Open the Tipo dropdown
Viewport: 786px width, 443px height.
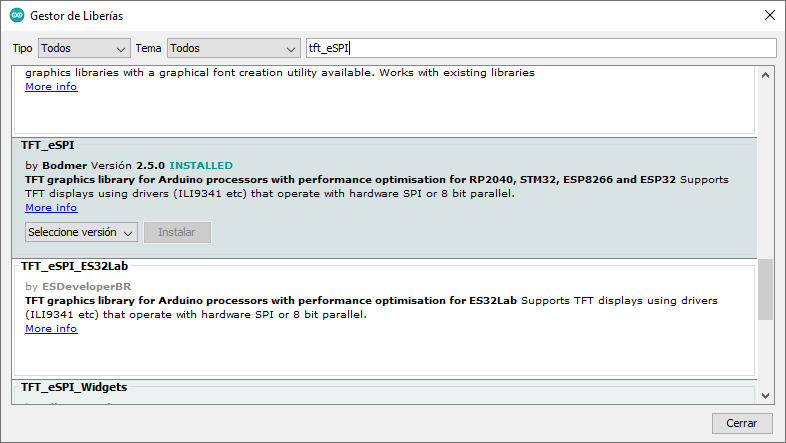point(84,49)
